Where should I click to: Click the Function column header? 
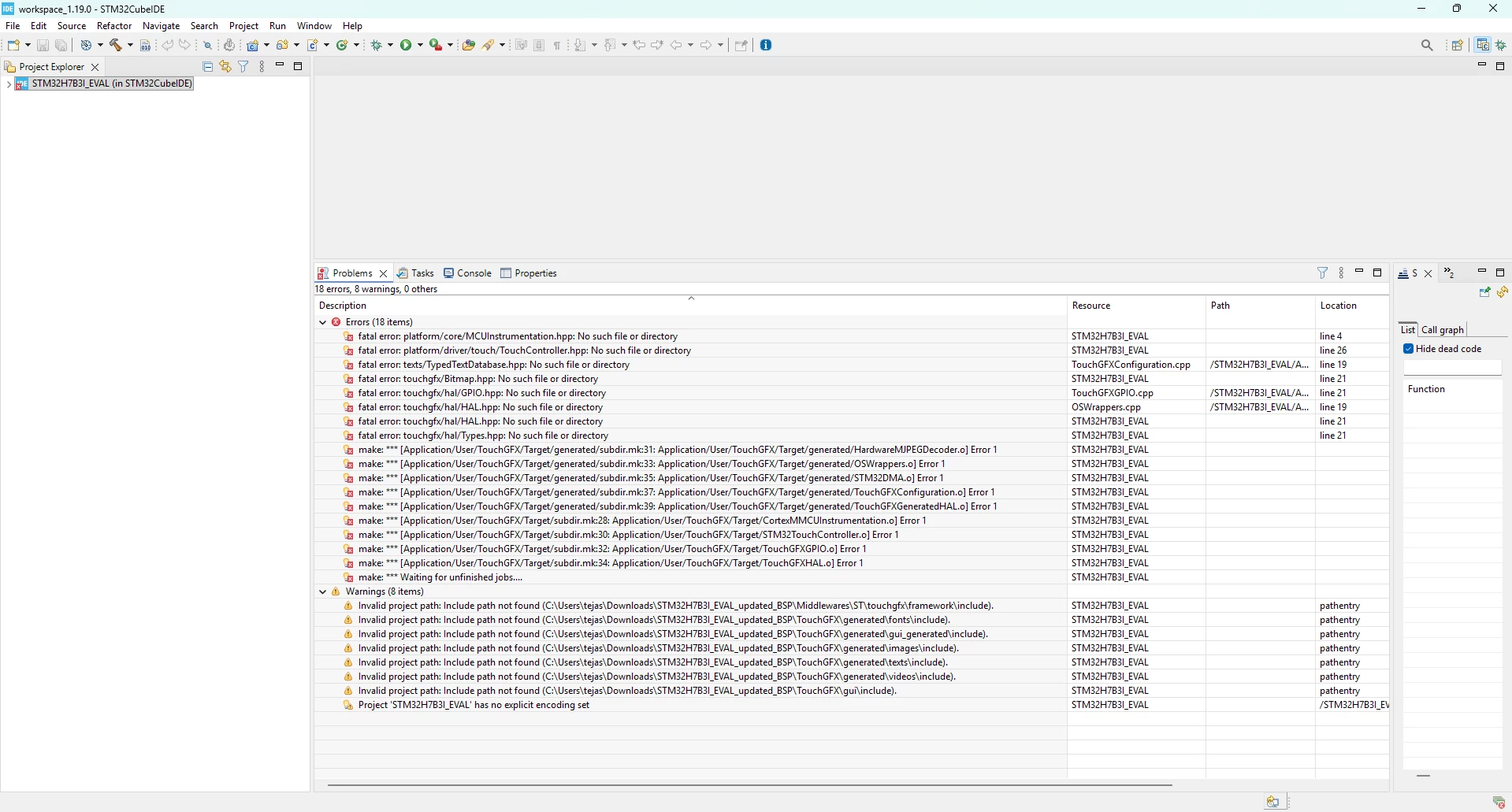click(x=1453, y=389)
